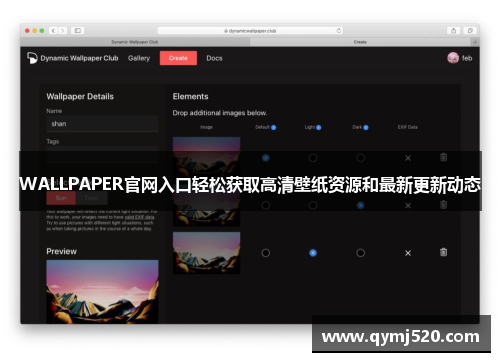The width and height of the screenshot is (500, 362).
Task: Go back using Safari back arrow
Action: 53,31
